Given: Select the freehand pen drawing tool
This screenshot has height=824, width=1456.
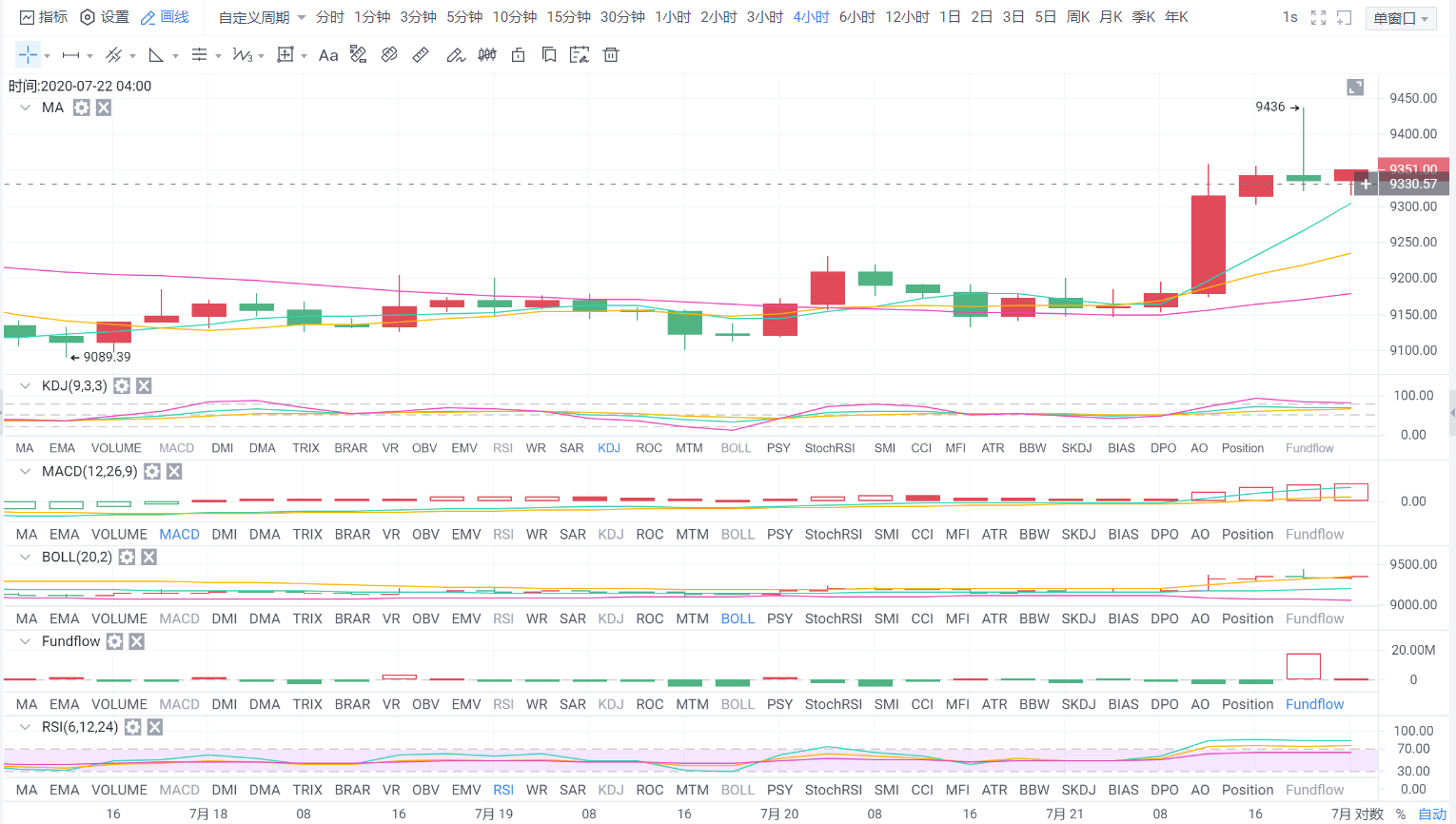Looking at the screenshot, I should click(456, 55).
